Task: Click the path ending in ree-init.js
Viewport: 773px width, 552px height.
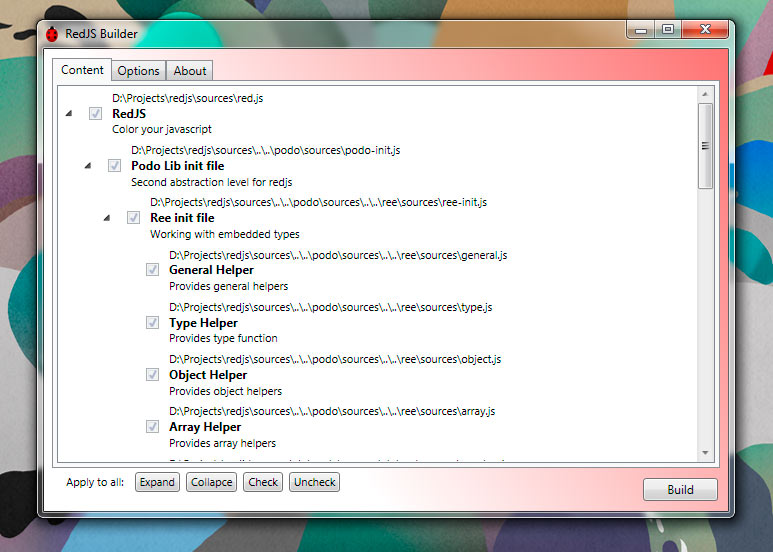Action: (x=318, y=202)
